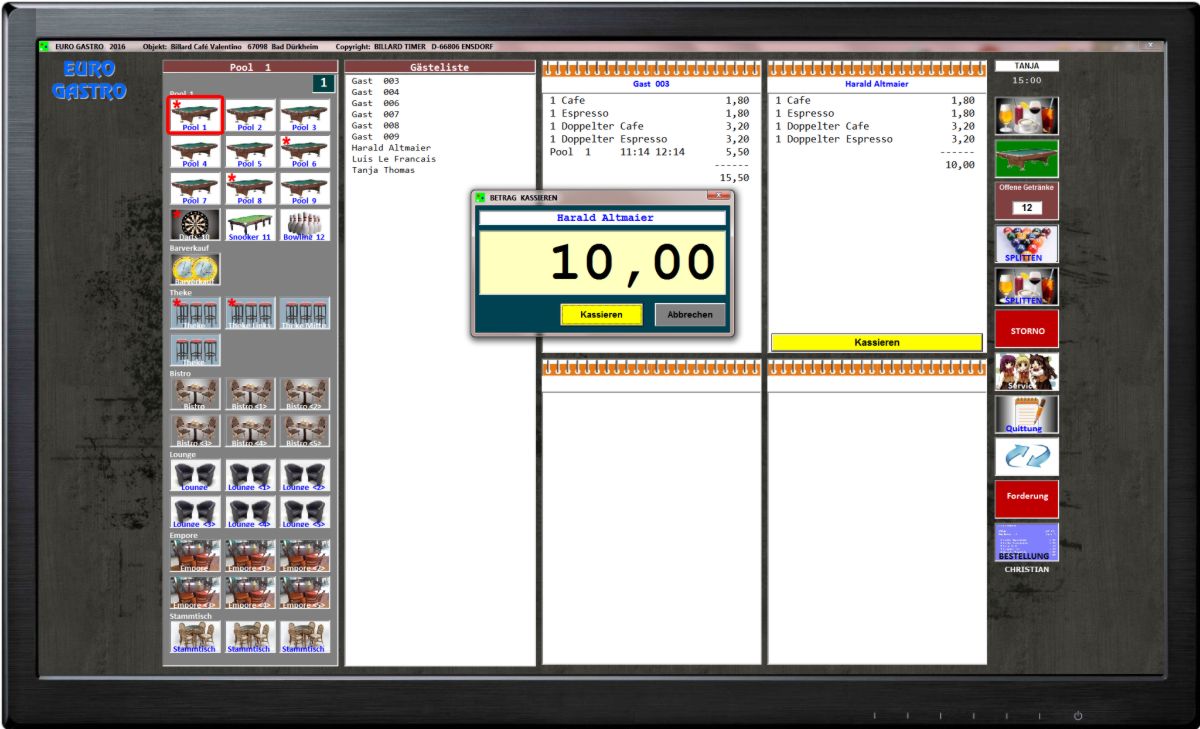Cancel payment with the Abbrechen button

pos(690,314)
